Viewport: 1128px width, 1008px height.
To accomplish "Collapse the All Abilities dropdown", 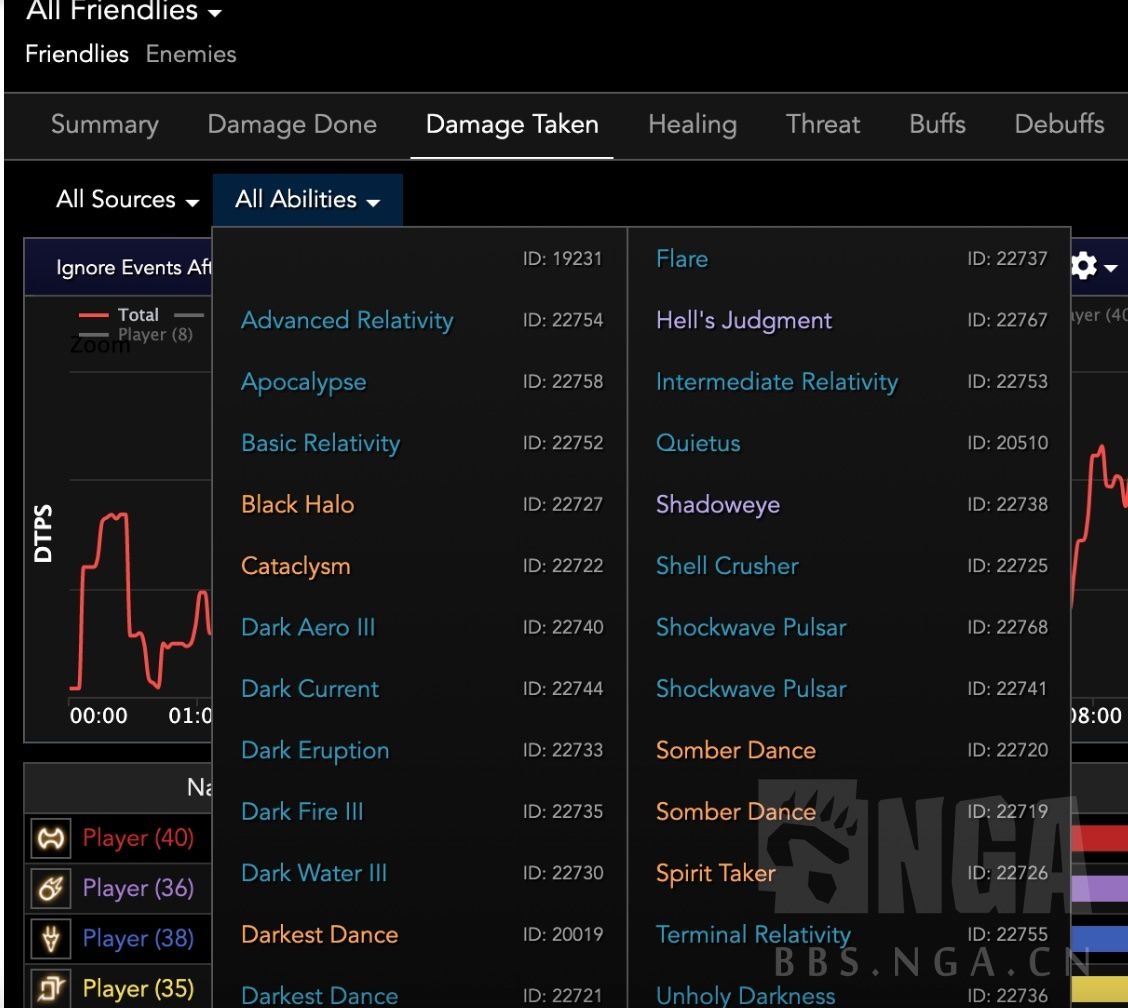I will pyautogui.click(x=307, y=200).
